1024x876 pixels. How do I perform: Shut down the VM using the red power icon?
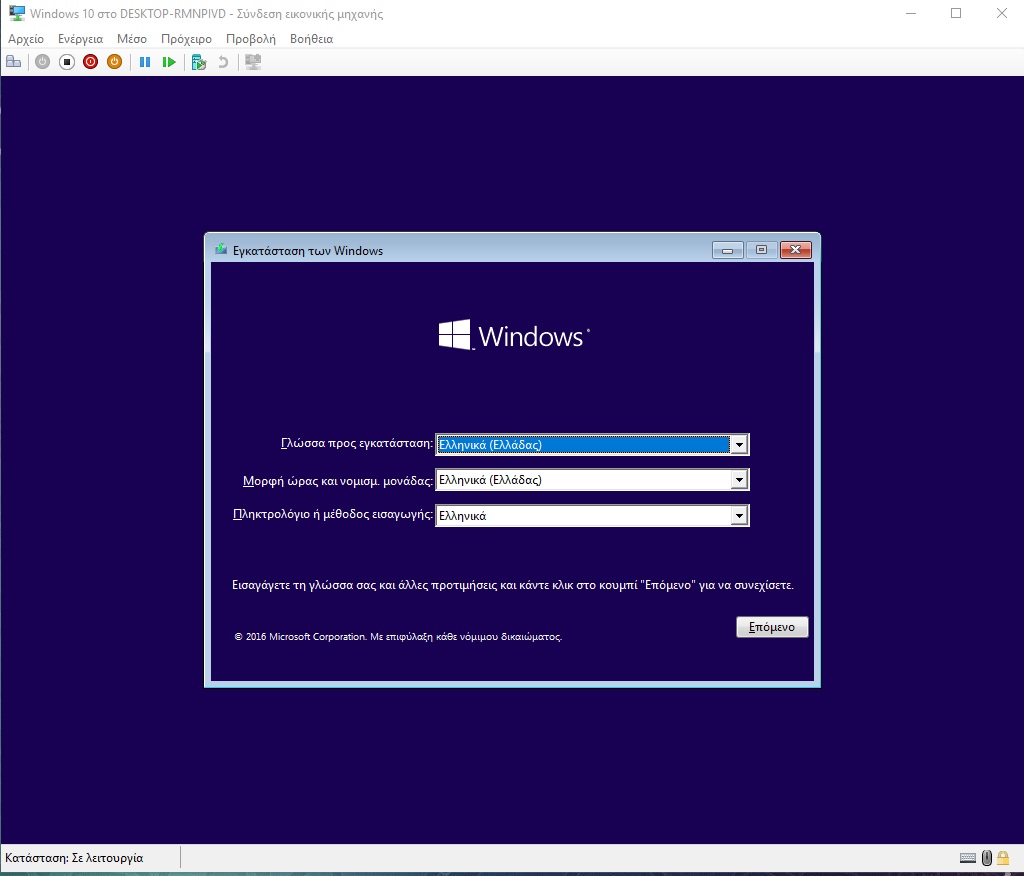[91, 62]
